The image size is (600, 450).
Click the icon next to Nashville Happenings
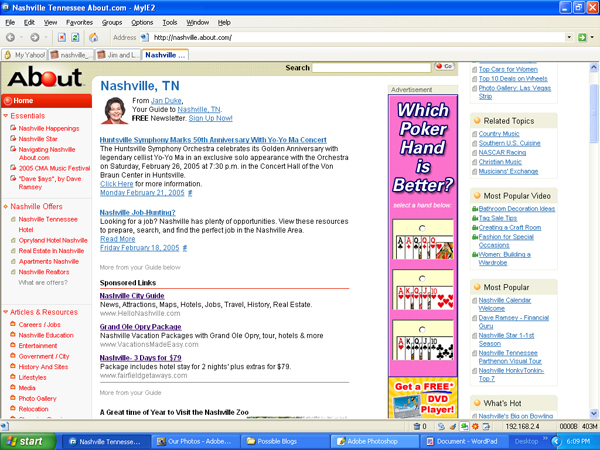pyautogui.click(x=13, y=128)
